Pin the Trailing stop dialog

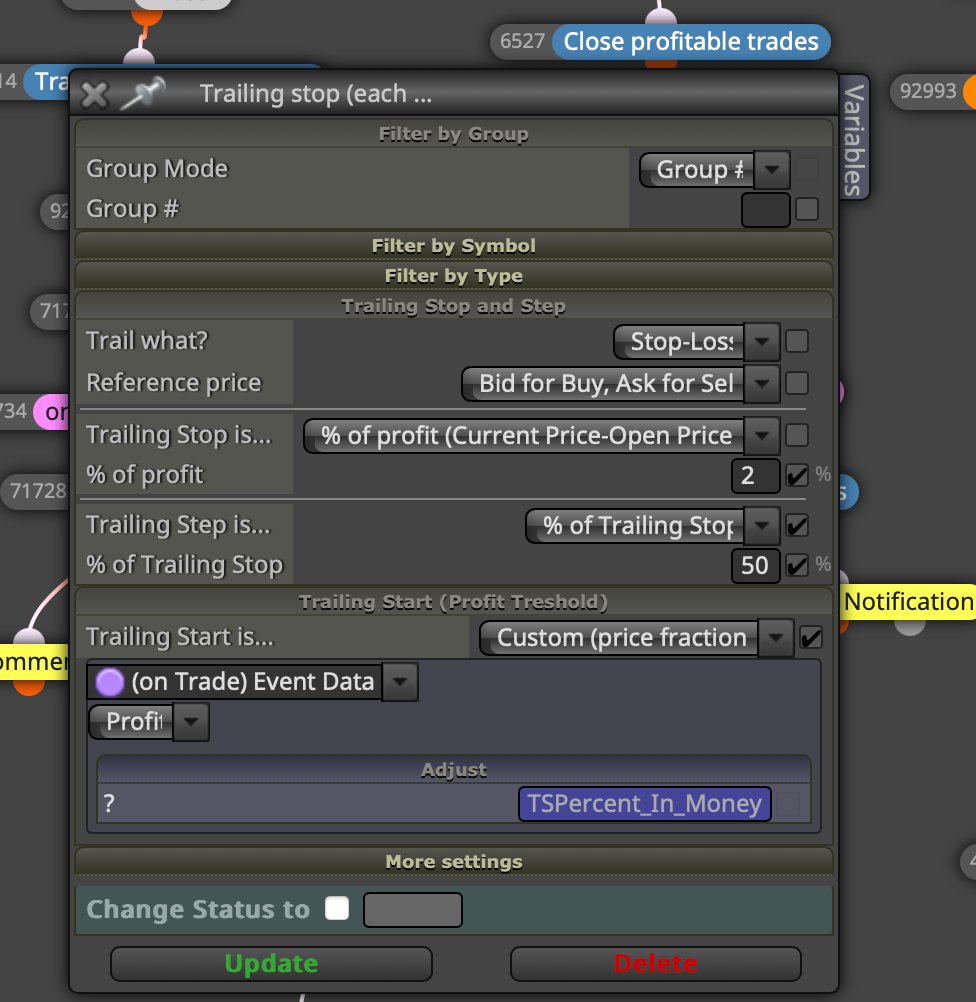pos(143,93)
